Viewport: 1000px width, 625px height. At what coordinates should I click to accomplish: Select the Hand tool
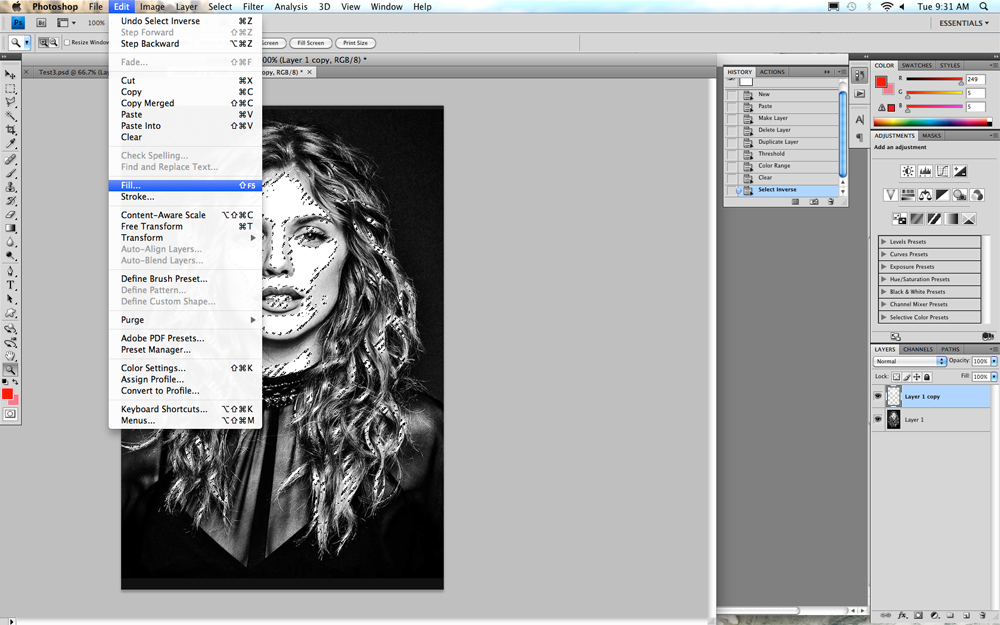click(10, 356)
